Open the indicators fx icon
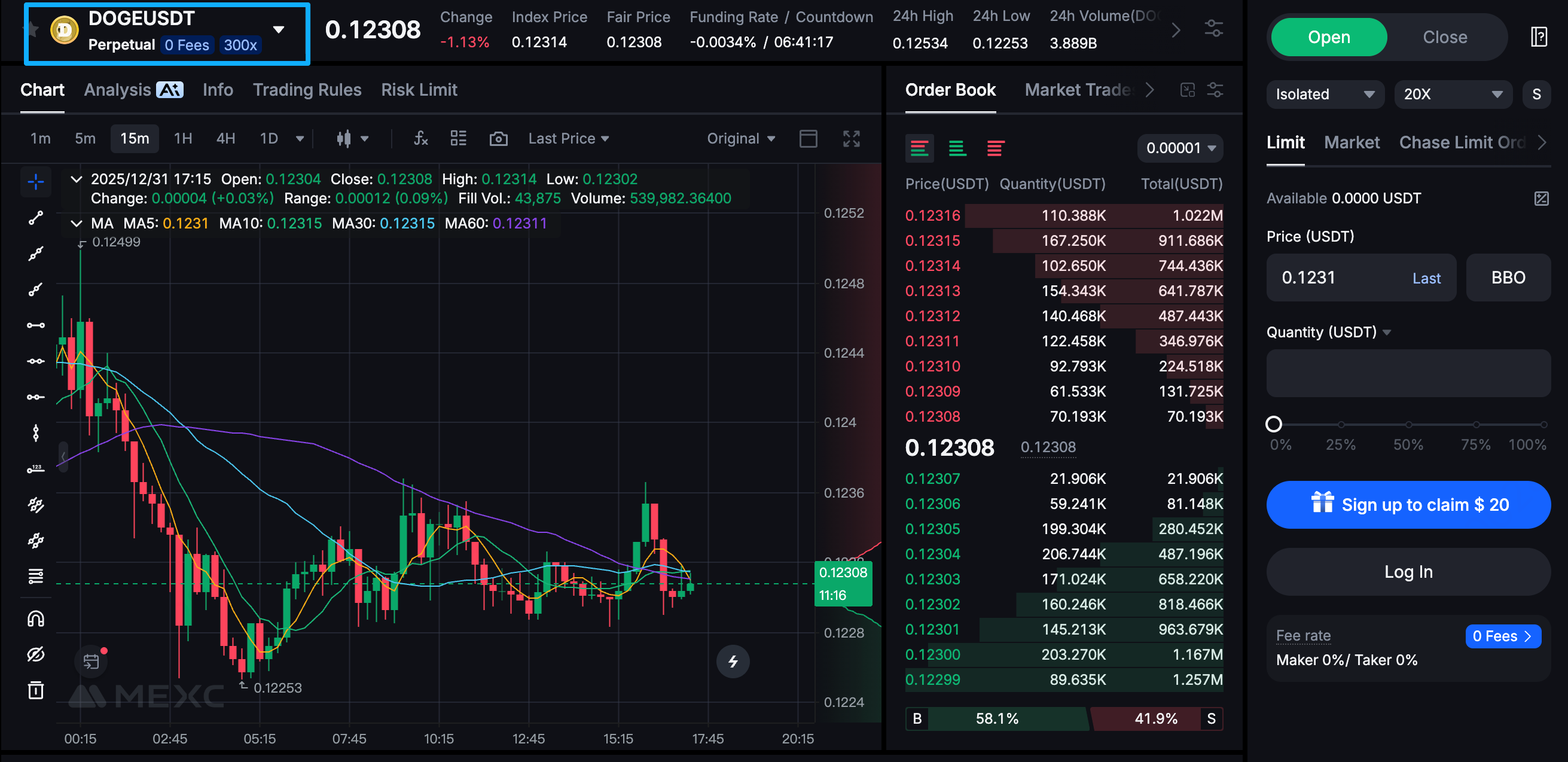The height and width of the screenshot is (762, 1568). tap(420, 139)
